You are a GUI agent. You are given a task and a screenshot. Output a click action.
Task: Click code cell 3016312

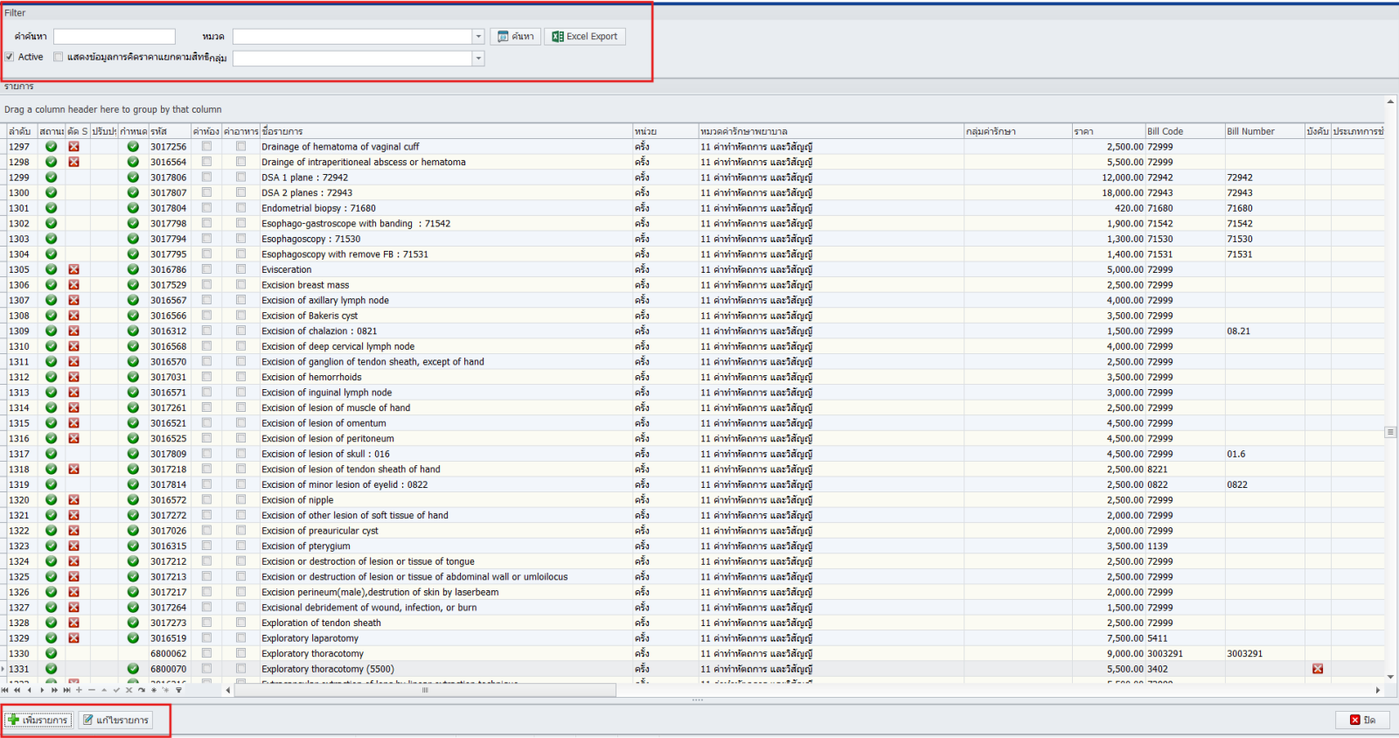[169, 331]
